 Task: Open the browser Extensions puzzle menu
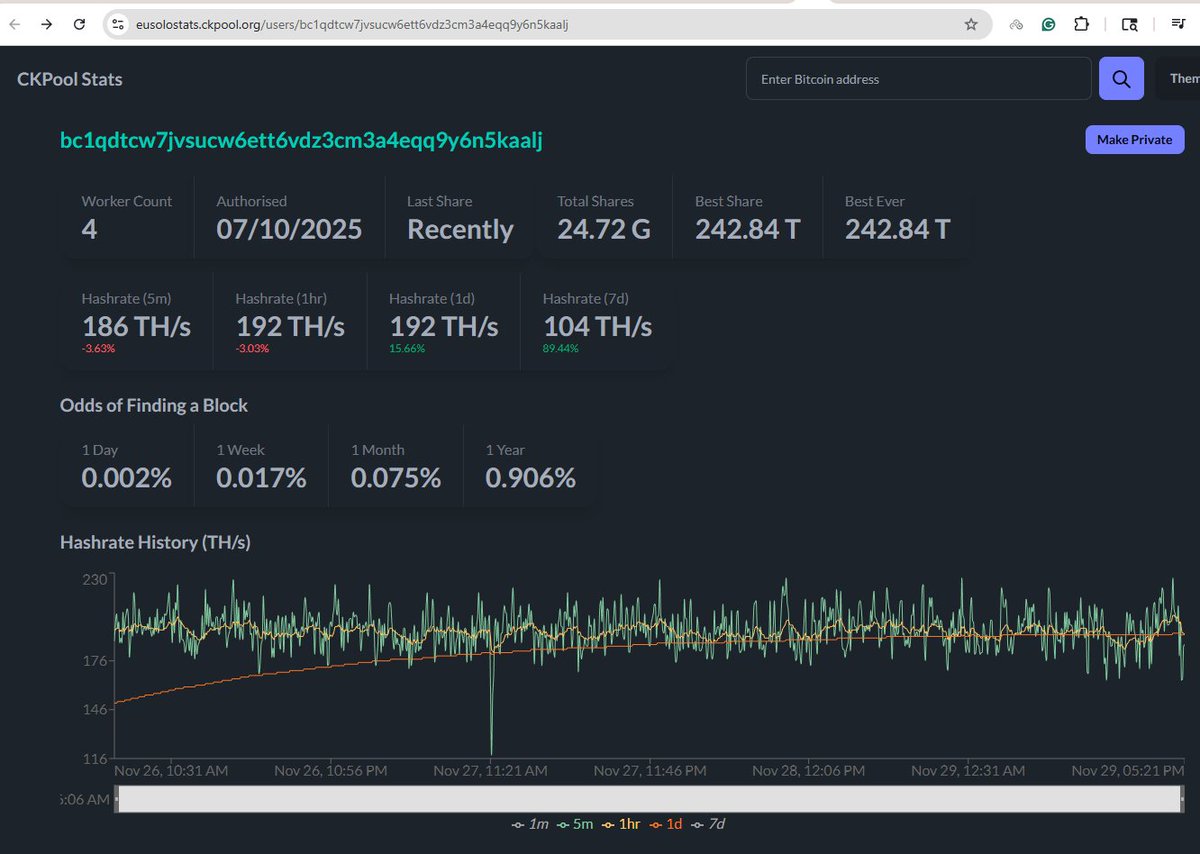[x=1081, y=25]
